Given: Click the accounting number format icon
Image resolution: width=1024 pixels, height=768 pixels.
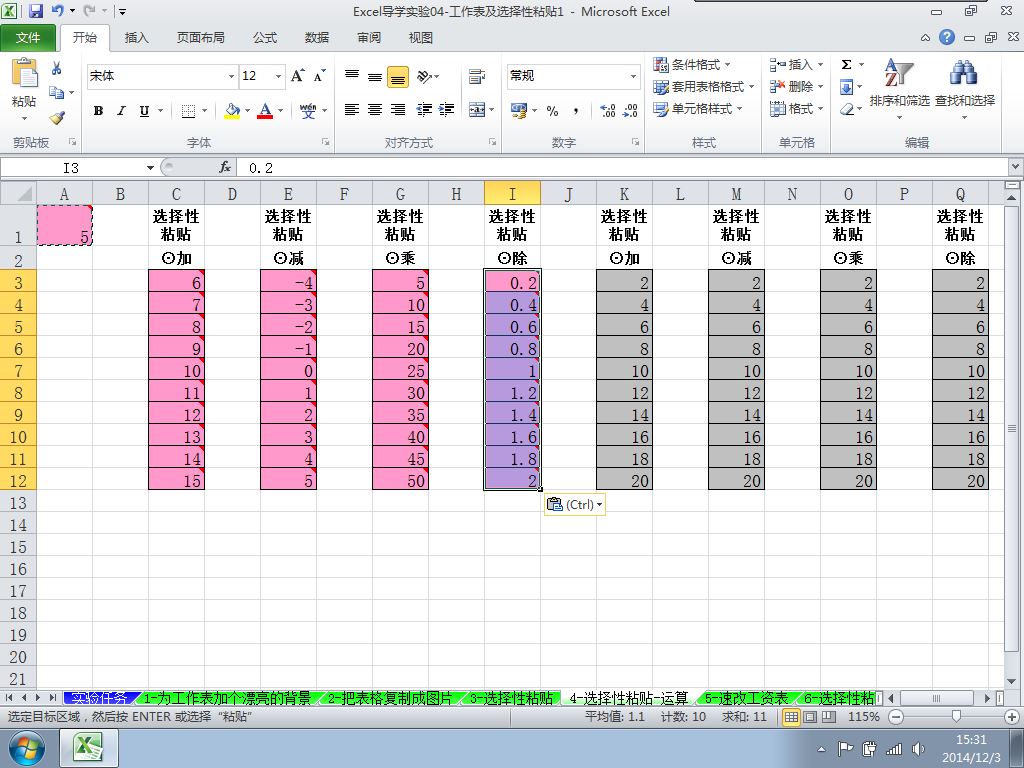Looking at the screenshot, I should [519, 111].
